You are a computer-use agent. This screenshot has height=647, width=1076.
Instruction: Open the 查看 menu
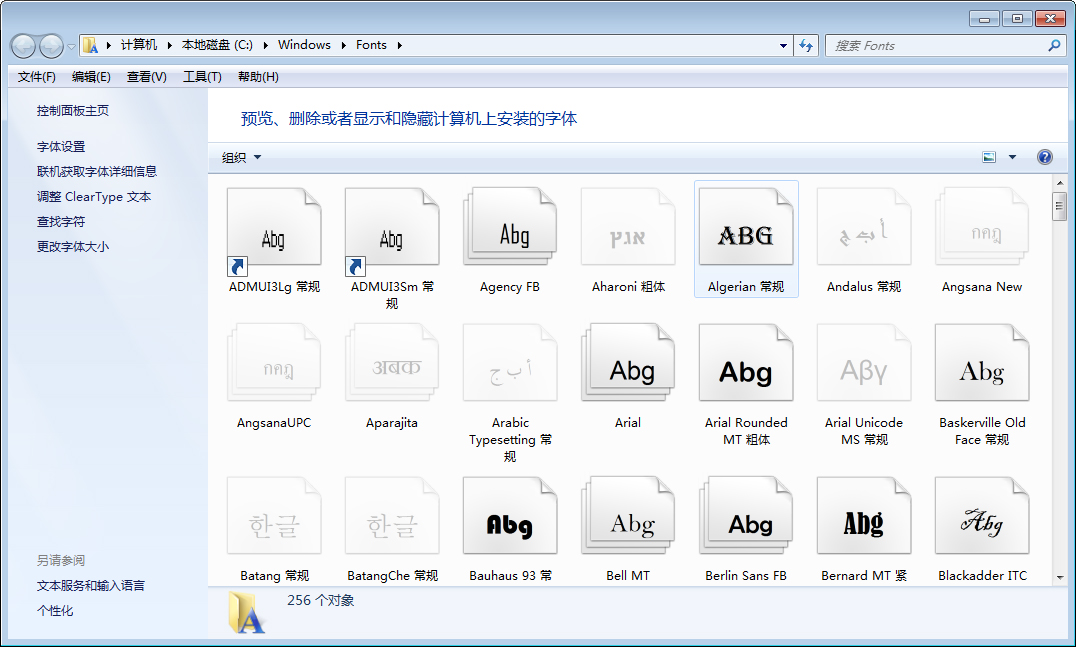146,76
